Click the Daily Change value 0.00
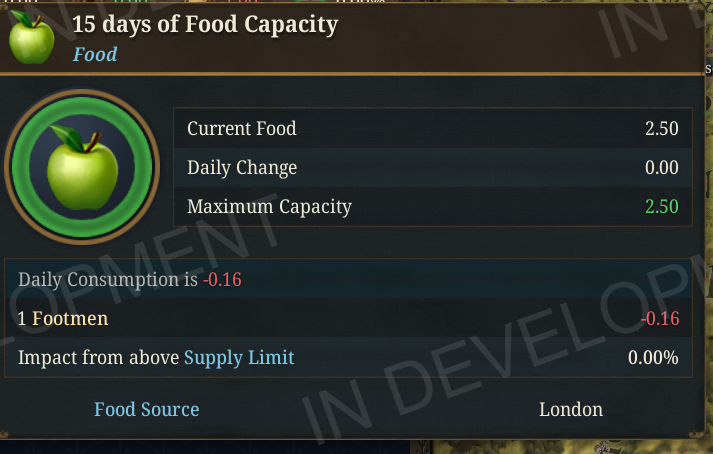Viewport: 713px width, 454px height. pyautogui.click(x=661, y=168)
